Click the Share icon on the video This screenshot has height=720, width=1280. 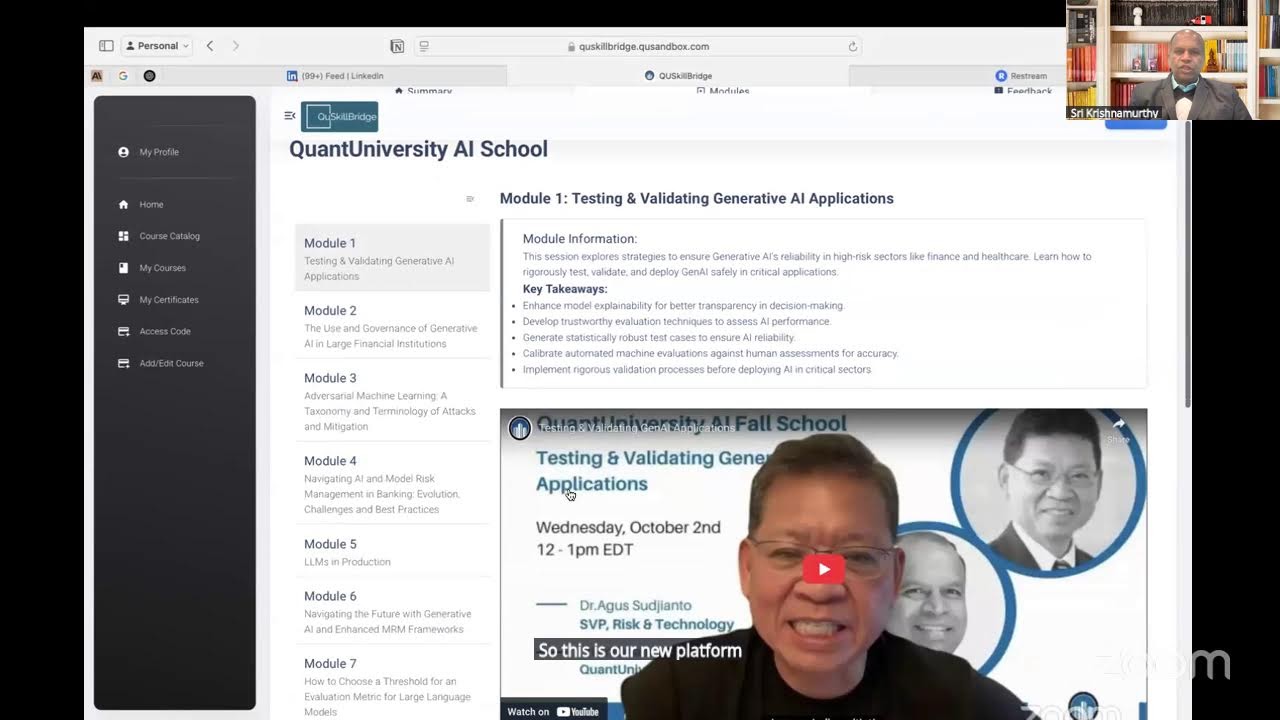click(1118, 430)
